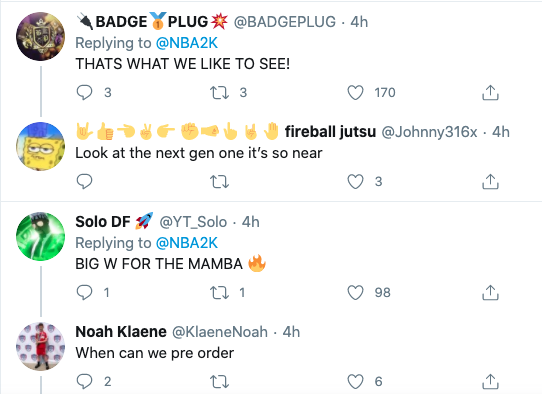Image resolution: width=542 pixels, height=394 pixels.
Task: Share BADGE PLUG's tweet
Action: pyautogui.click(x=490, y=93)
